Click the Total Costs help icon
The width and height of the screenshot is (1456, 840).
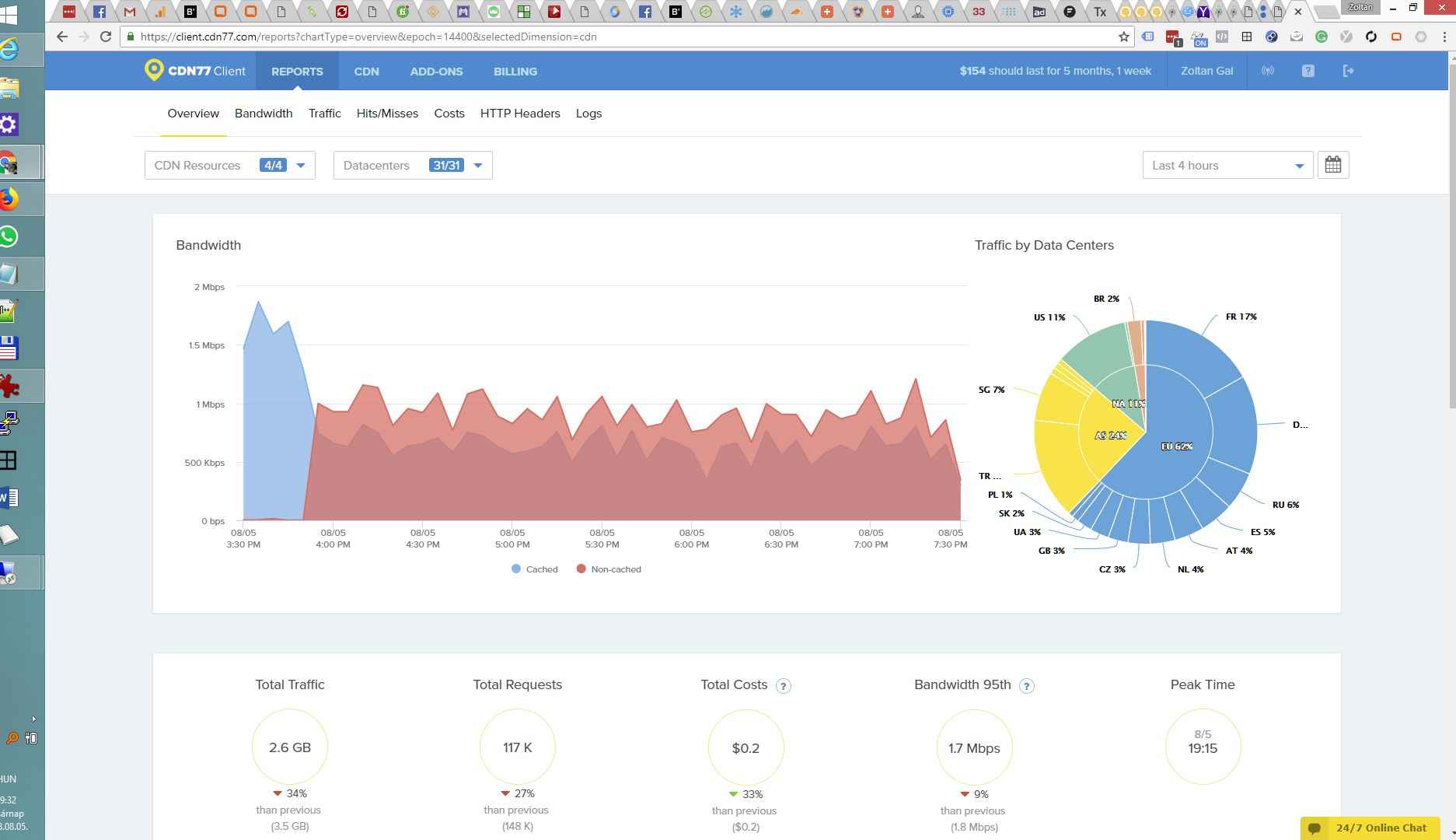click(x=784, y=686)
